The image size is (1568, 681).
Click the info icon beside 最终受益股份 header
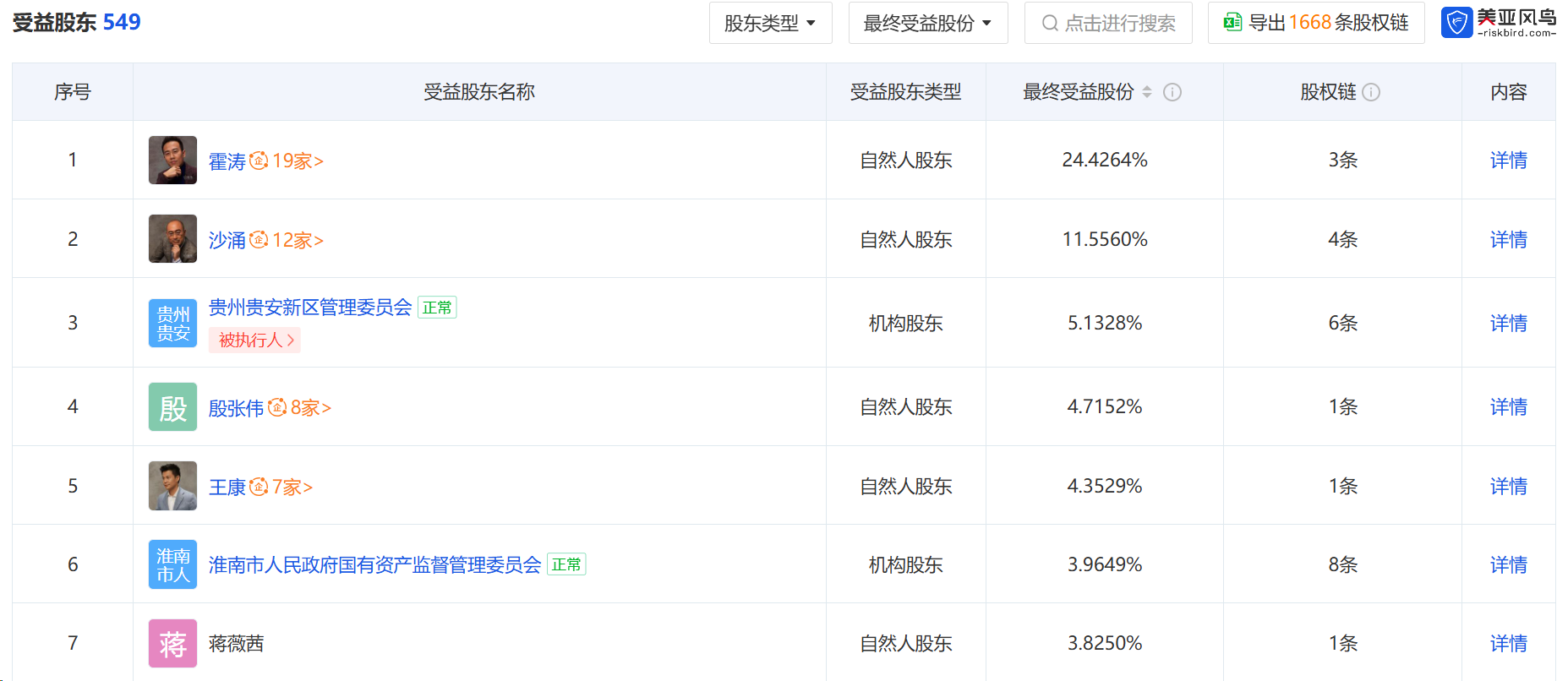(1172, 92)
